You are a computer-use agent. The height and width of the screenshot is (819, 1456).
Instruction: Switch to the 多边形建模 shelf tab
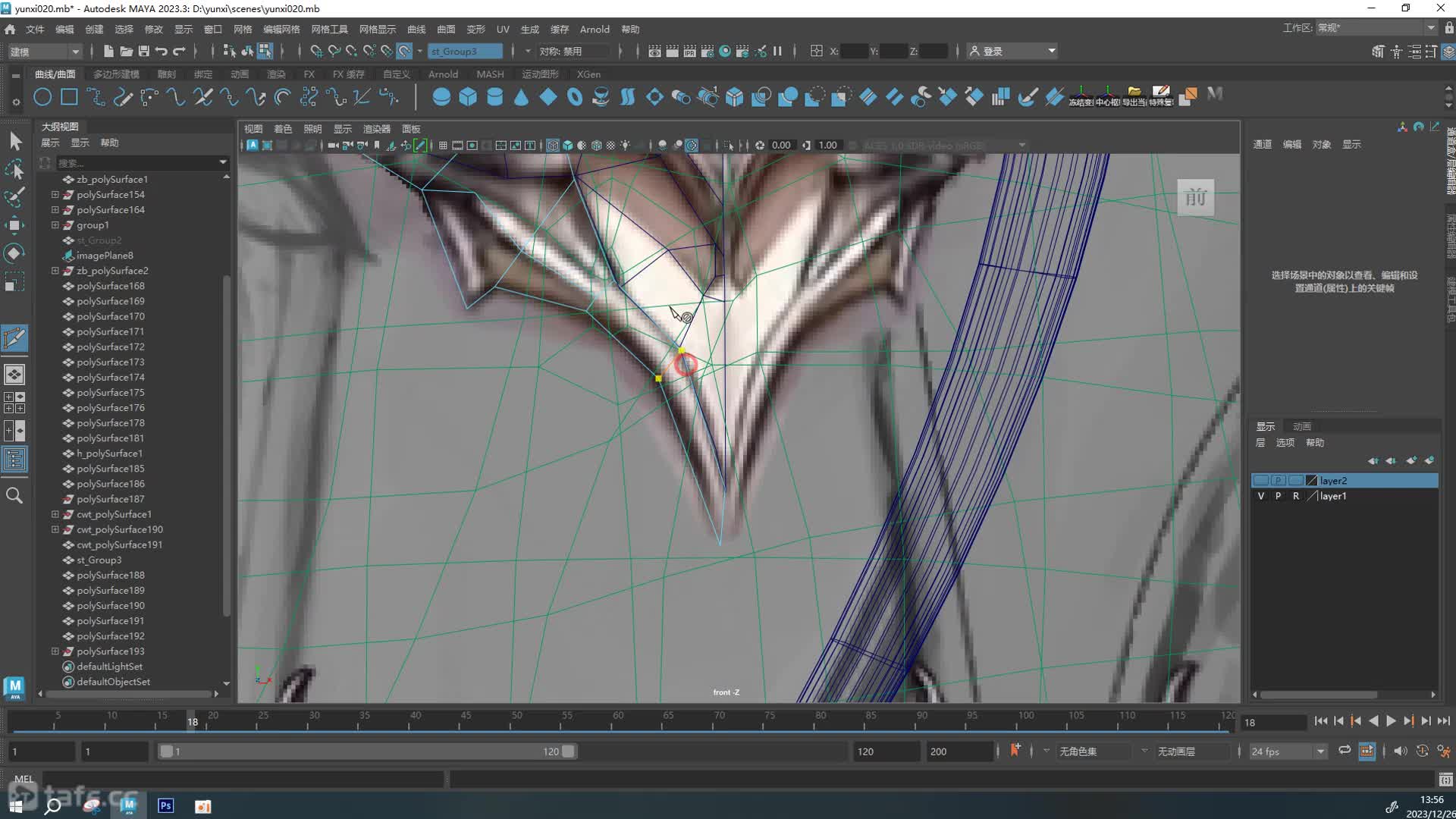[116, 74]
